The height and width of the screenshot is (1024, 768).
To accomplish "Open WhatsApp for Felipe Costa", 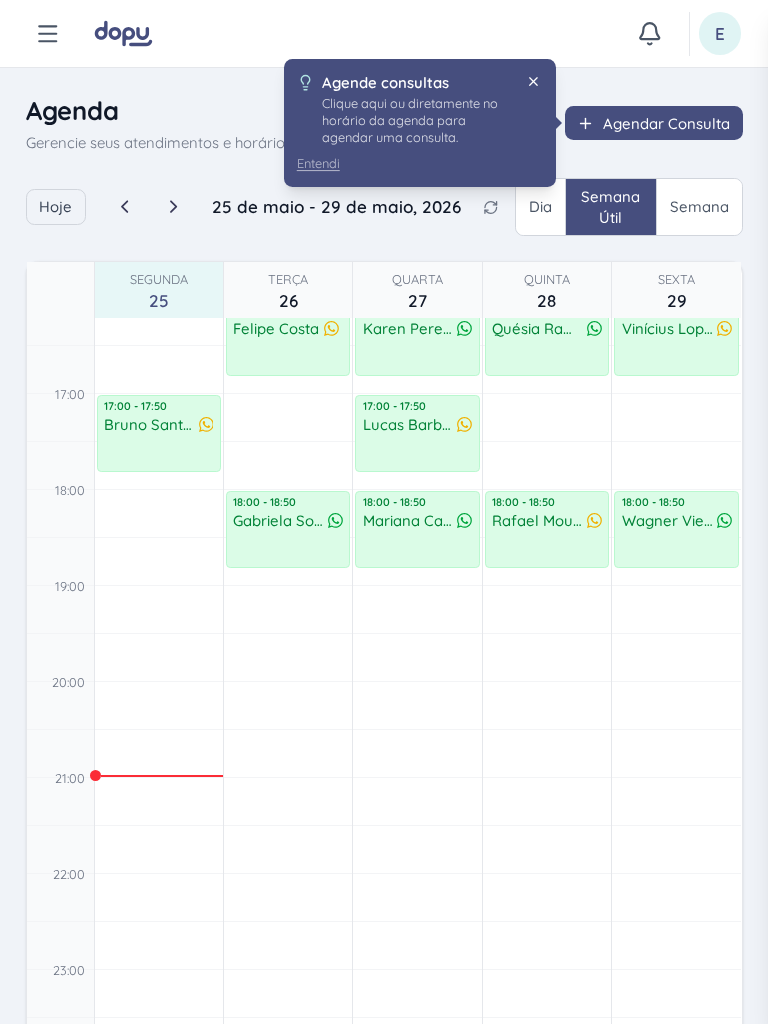I will [332, 328].
